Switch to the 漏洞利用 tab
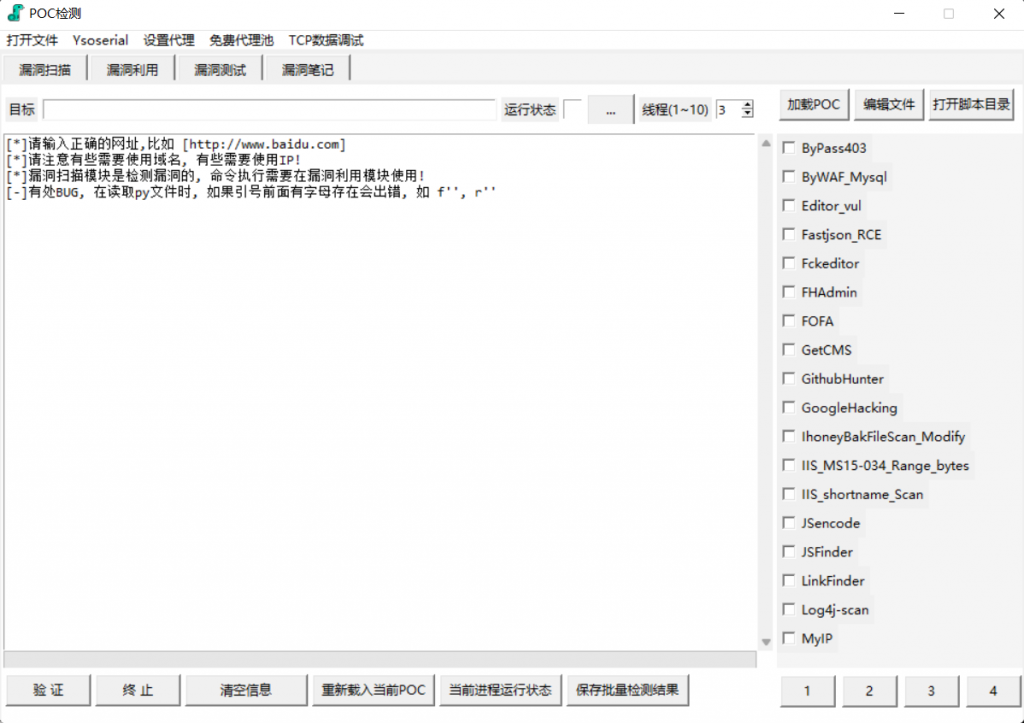 point(131,70)
